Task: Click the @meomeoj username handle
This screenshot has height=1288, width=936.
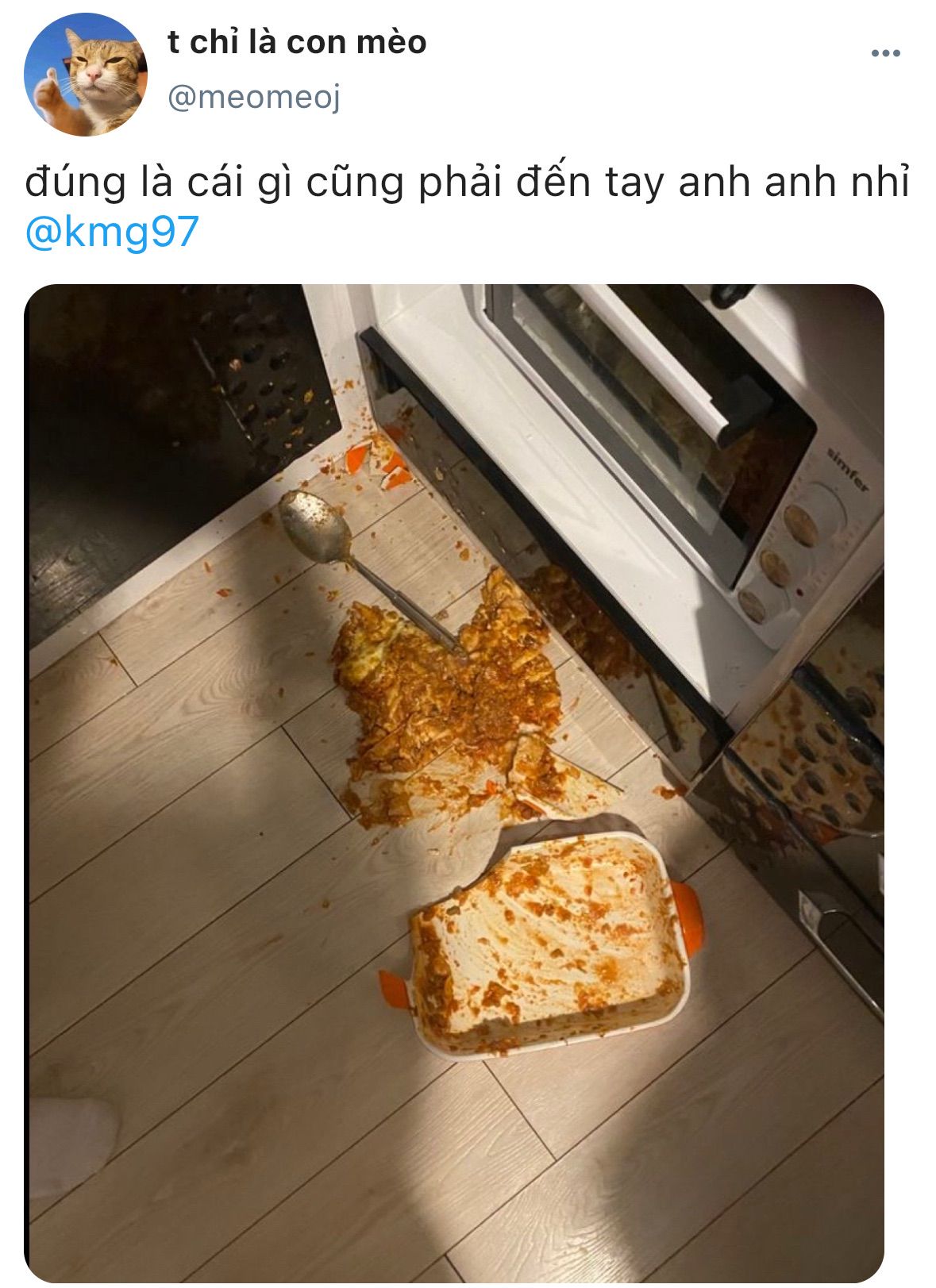Action: pyautogui.click(x=254, y=98)
